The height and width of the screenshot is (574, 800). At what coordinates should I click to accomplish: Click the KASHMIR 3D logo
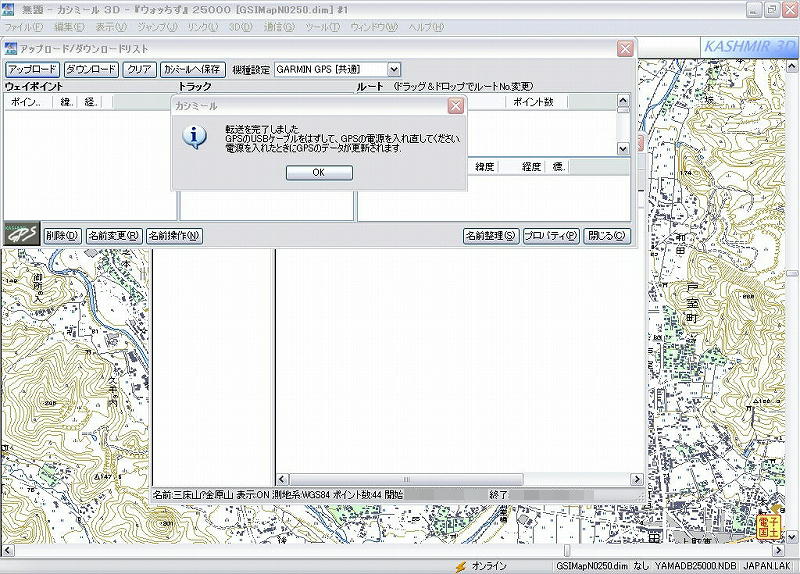coord(748,47)
